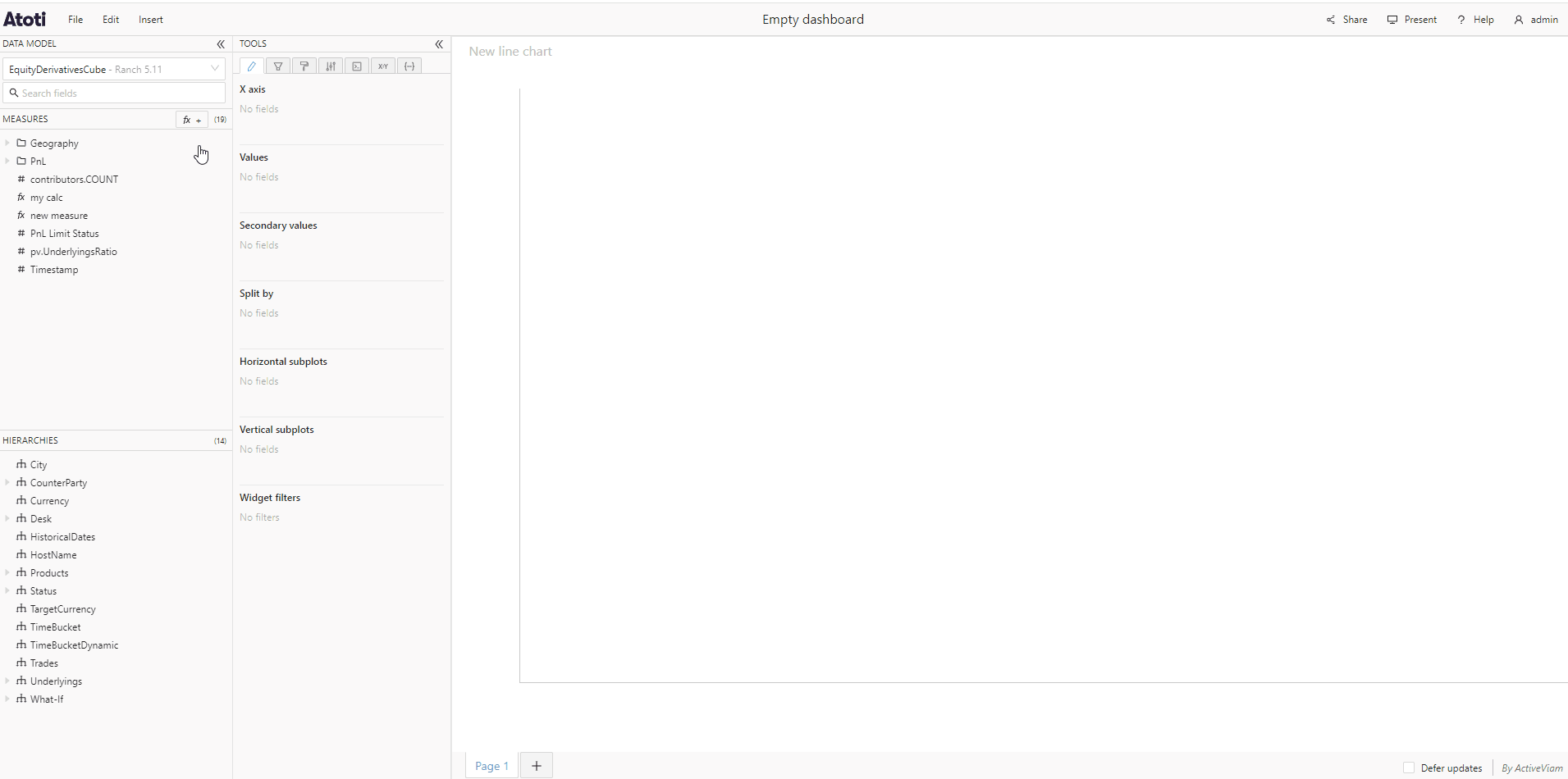
Task: Select the TimeBucket hierarchy
Action: tap(55, 627)
